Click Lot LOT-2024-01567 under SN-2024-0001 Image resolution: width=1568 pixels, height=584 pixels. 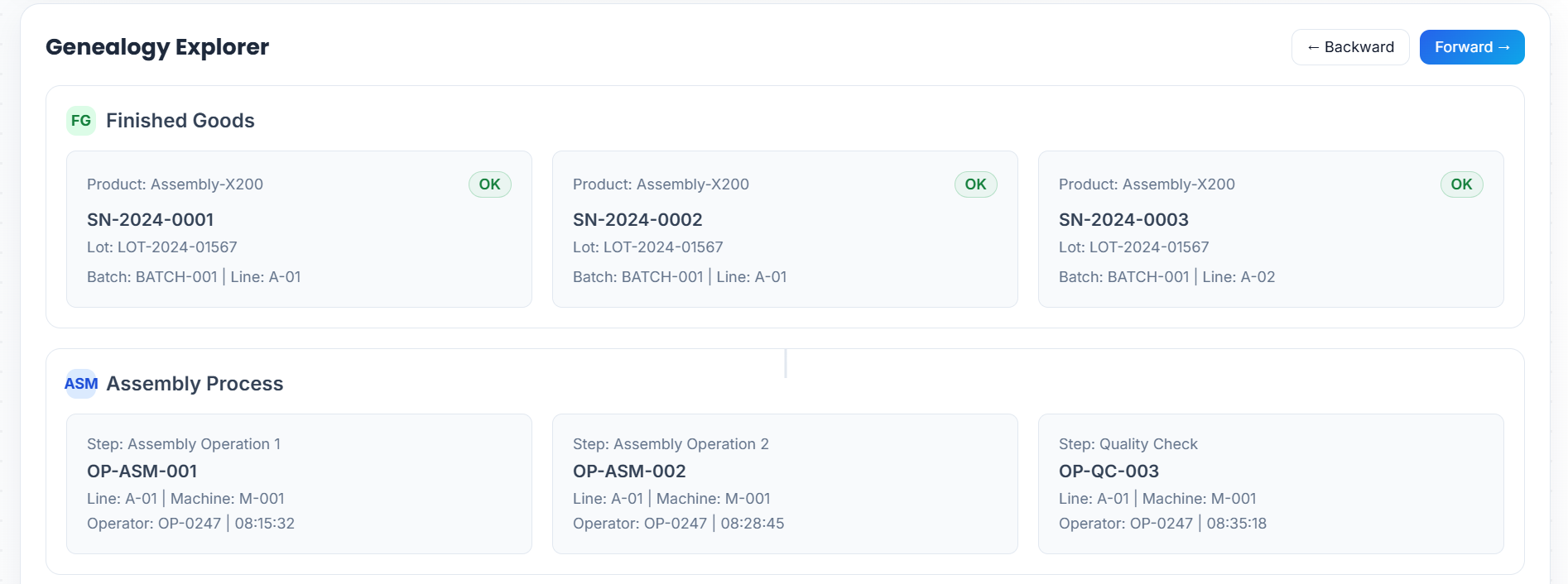click(162, 247)
